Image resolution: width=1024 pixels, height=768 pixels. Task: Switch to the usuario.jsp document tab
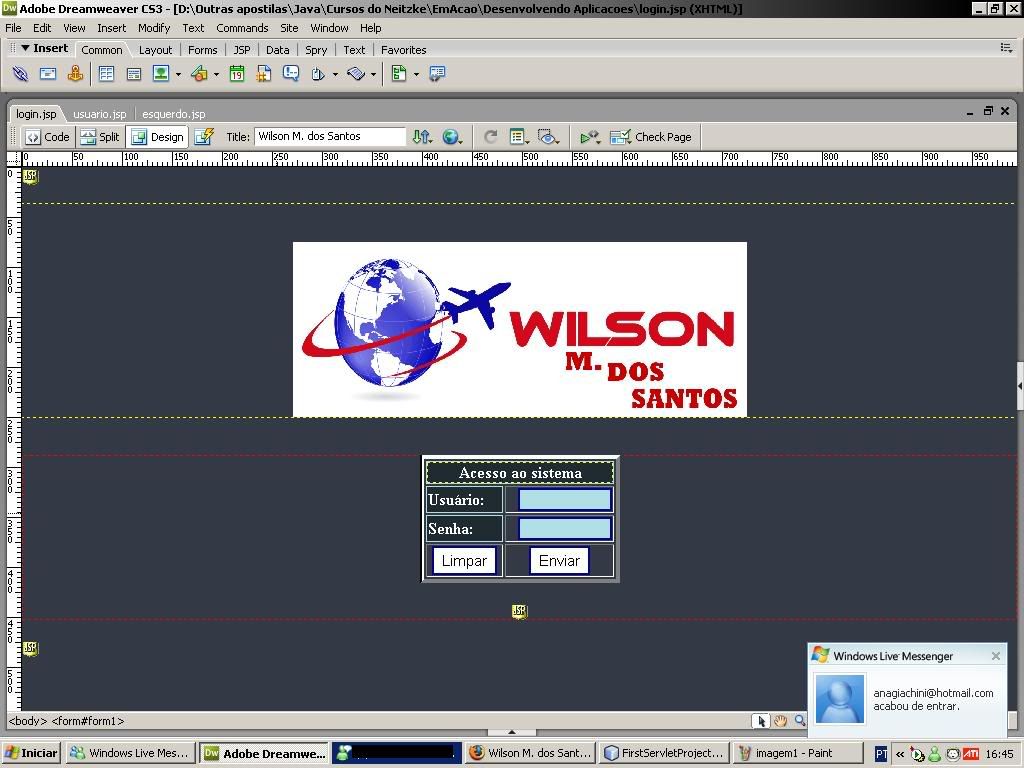(99, 114)
